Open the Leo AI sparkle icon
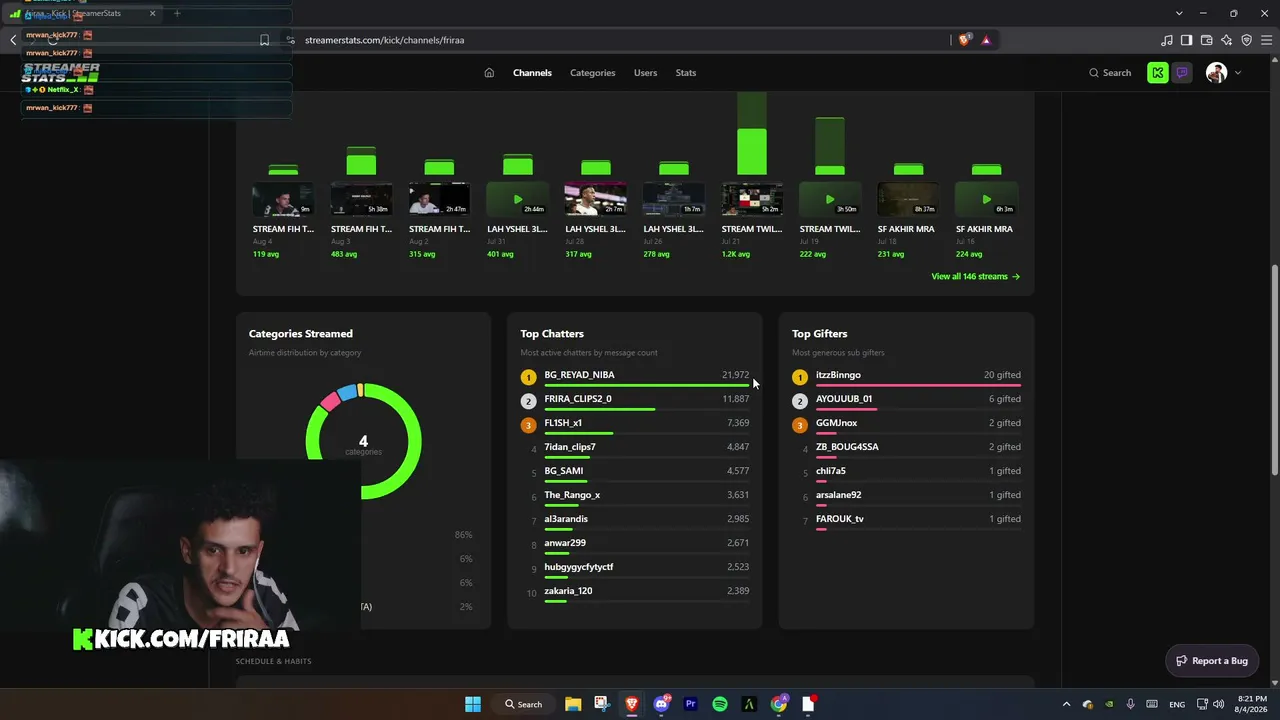Viewport: 1280px width, 720px height. point(1226,40)
